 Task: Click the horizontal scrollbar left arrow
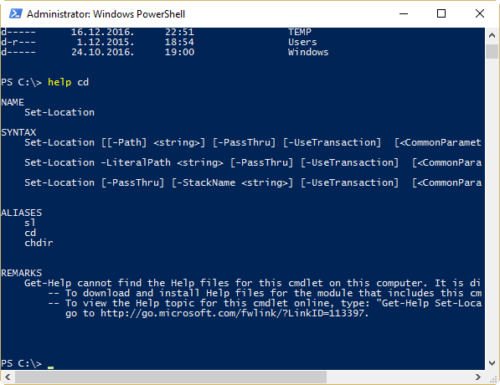pos(8,377)
